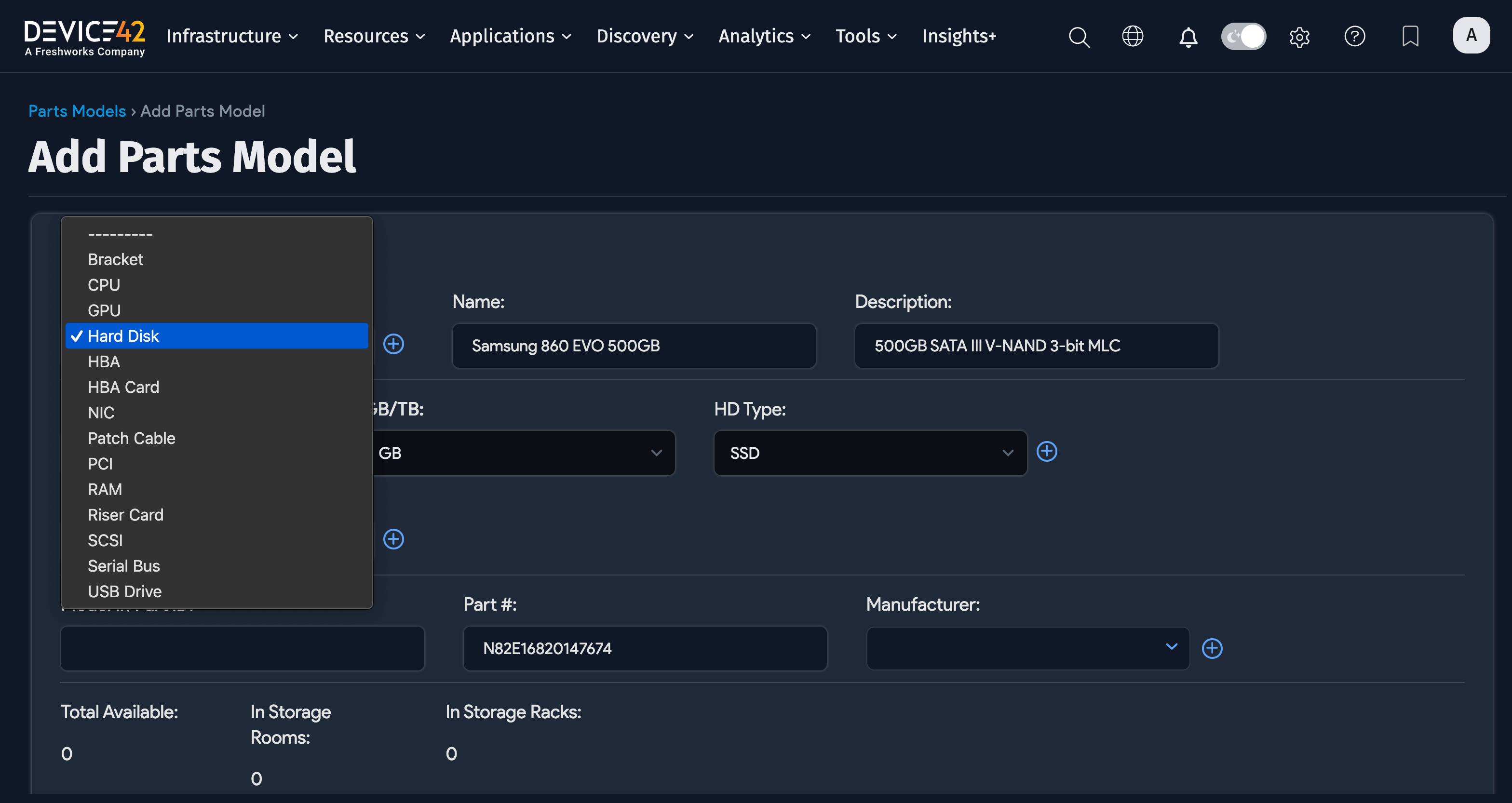Screen dimensions: 1512x803
Task: Open the language globe selector
Action: point(1132,37)
